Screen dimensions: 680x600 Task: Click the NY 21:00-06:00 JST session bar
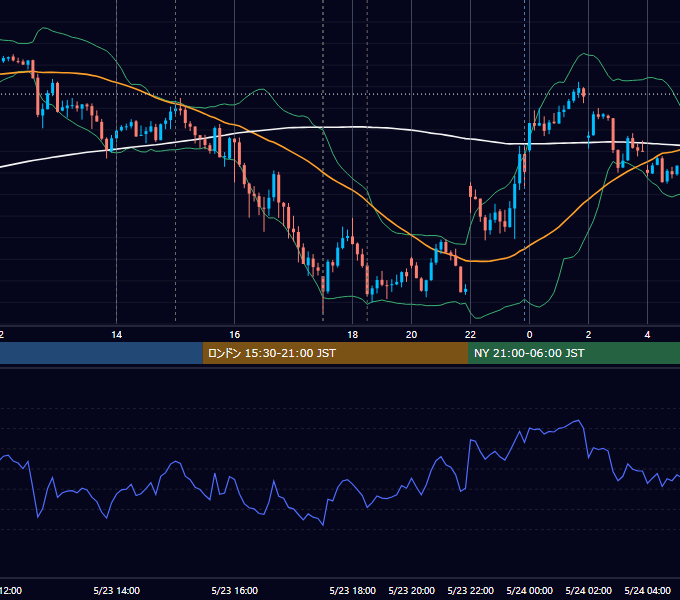(574, 353)
